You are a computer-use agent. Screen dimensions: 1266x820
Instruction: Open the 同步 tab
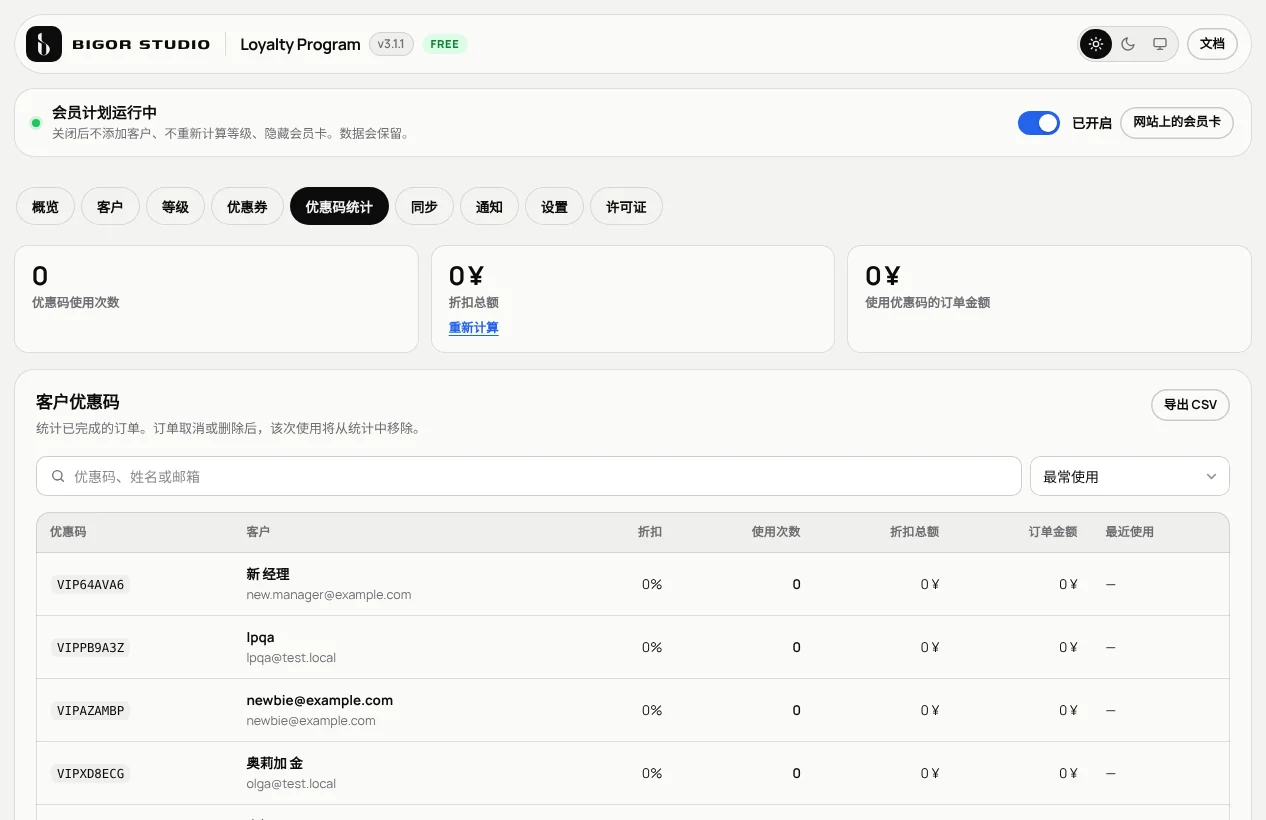(424, 207)
